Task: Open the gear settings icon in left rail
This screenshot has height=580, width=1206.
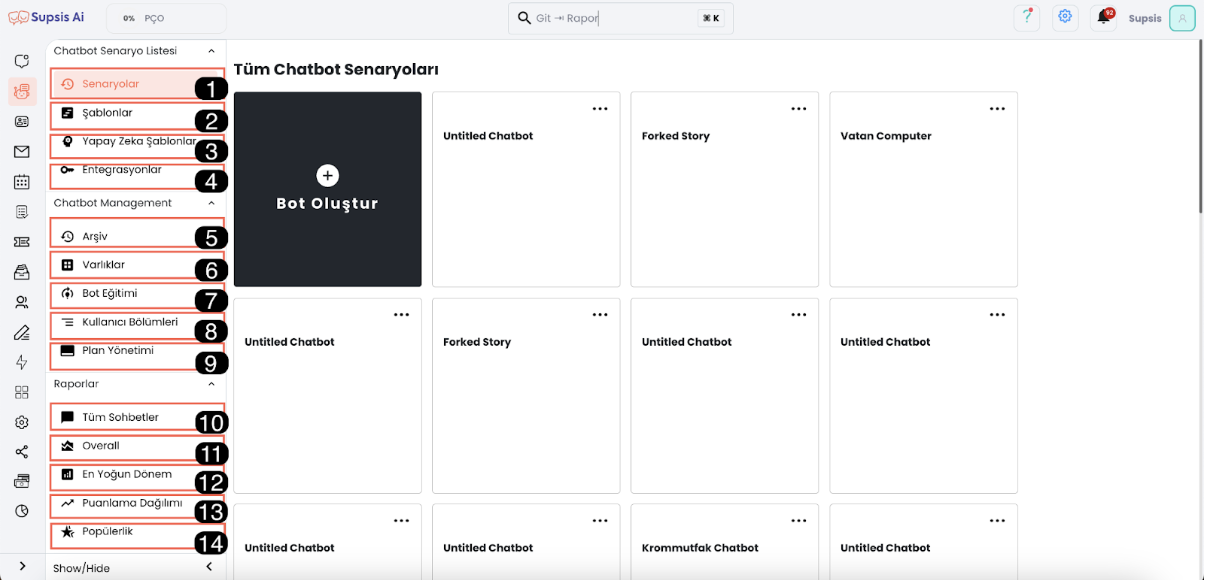Action: pyautogui.click(x=22, y=422)
